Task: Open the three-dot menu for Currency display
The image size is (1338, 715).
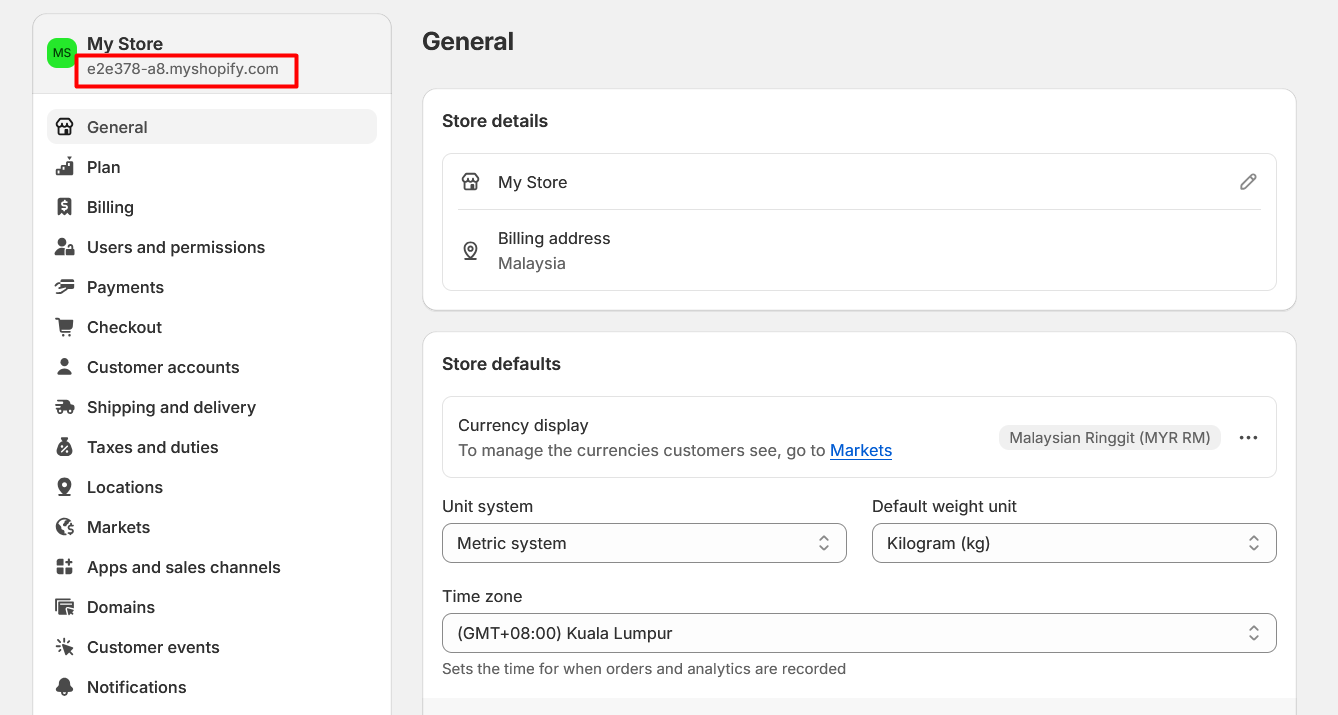Action: (x=1248, y=438)
